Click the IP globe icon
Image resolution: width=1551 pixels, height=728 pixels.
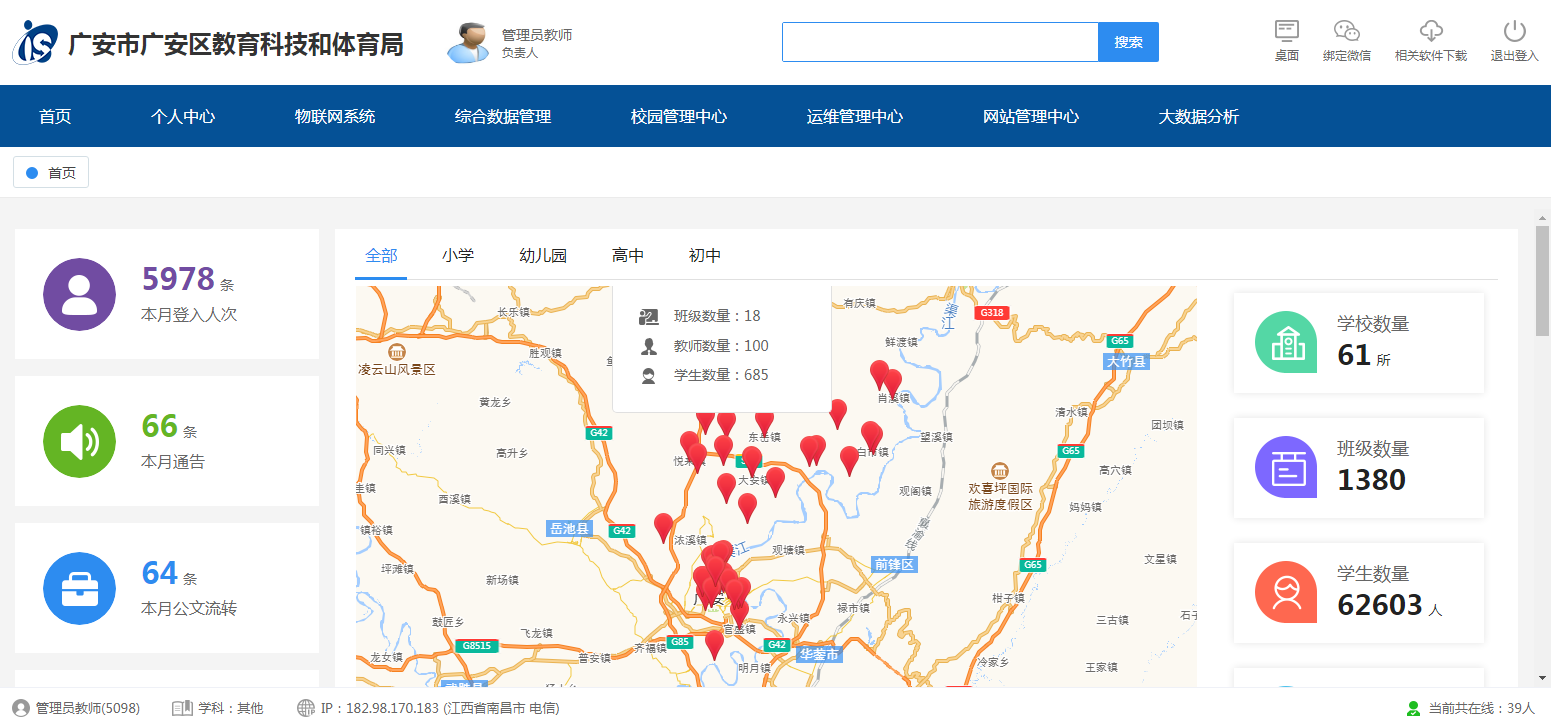[x=306, y=708]
